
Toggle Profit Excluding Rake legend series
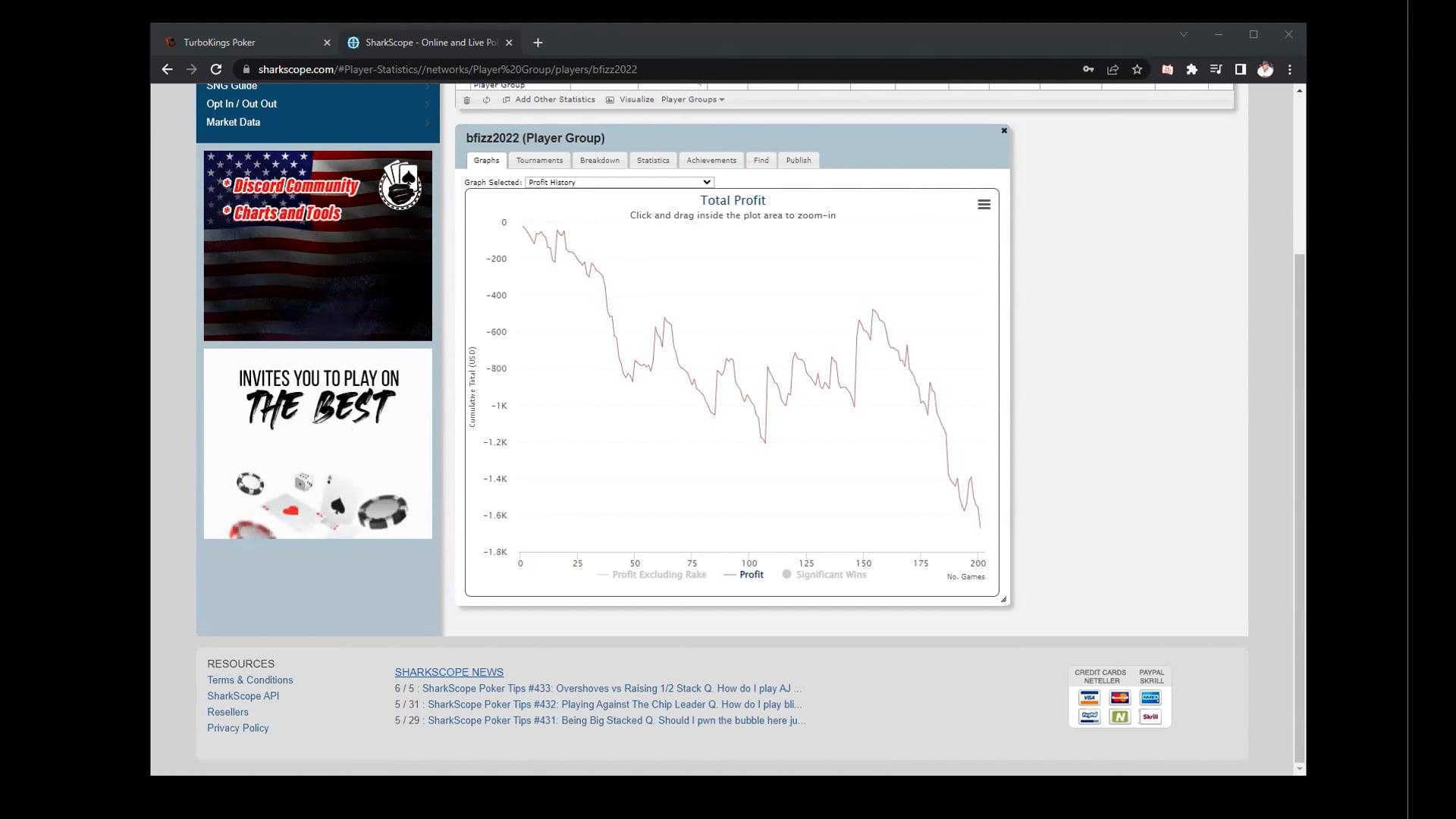(x=651, y=575)
